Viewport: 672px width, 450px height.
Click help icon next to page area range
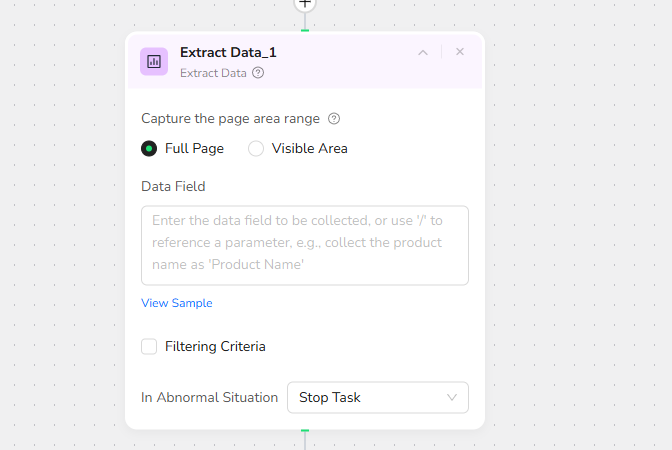[x=334, y=118]
